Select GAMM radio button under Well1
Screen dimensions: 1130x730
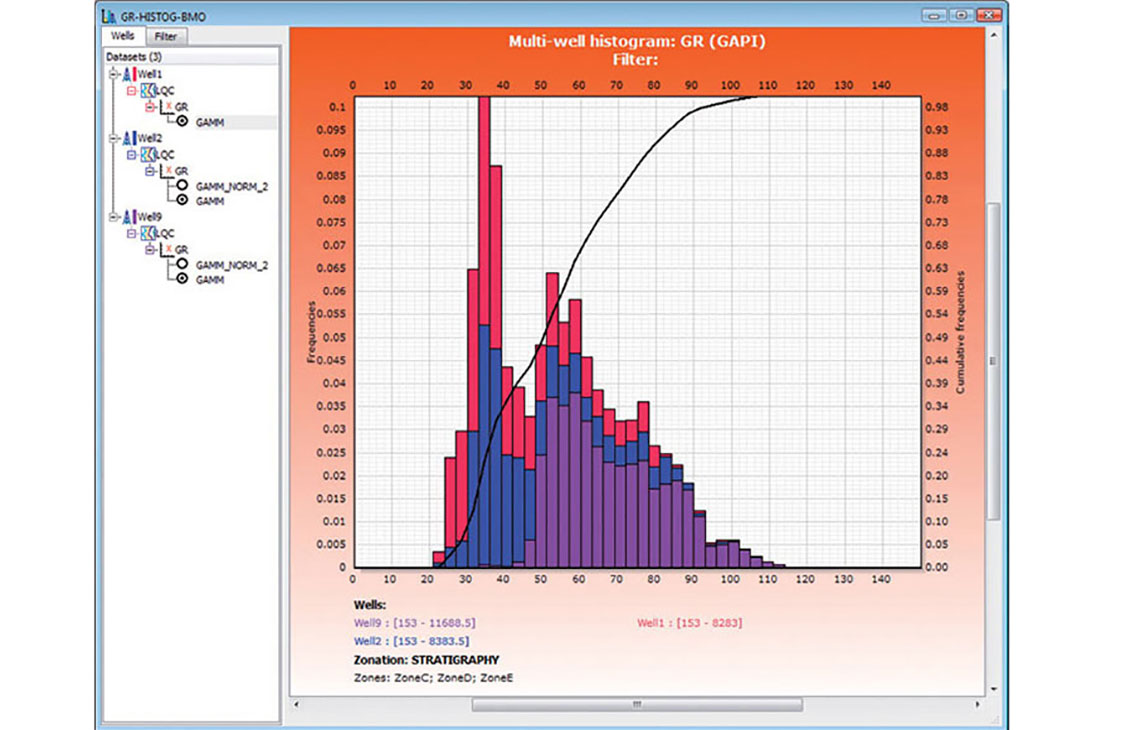coord(182,122)
